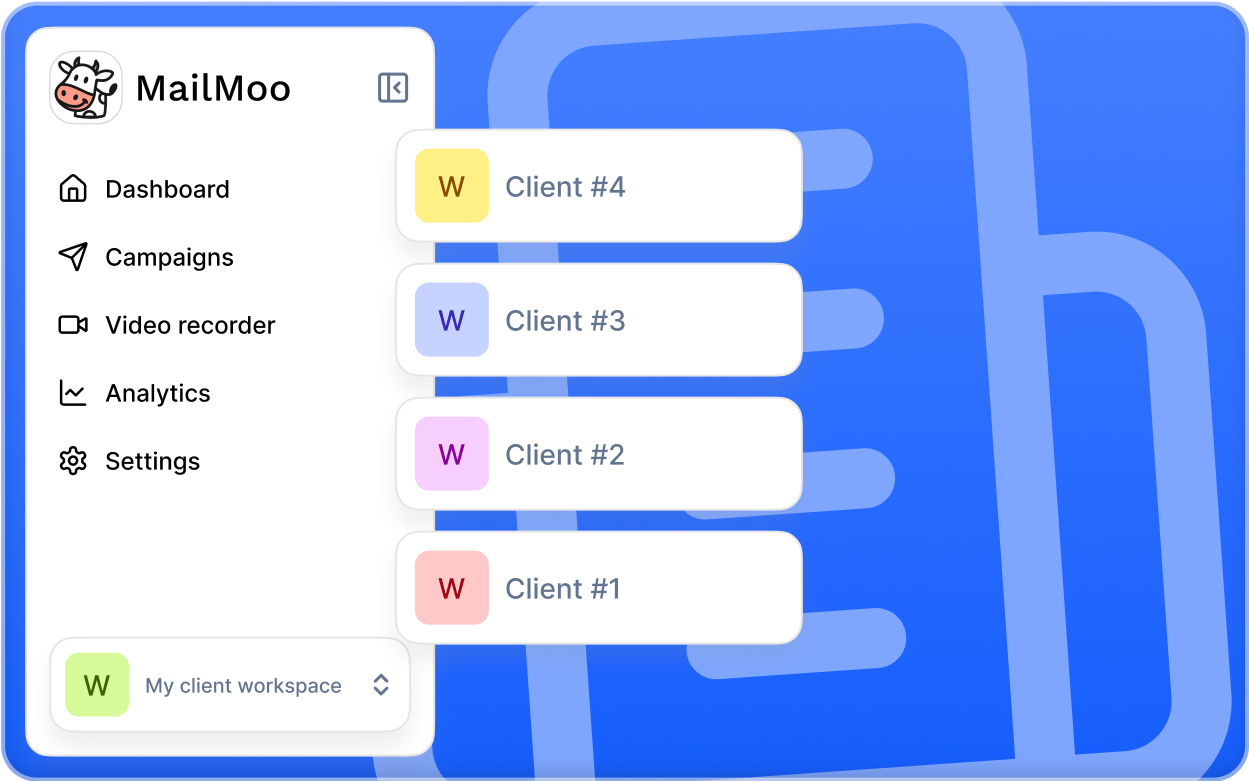Click the MailMoo cow logo
This screenshot has height=781, width=1249.
coord(85,87)
